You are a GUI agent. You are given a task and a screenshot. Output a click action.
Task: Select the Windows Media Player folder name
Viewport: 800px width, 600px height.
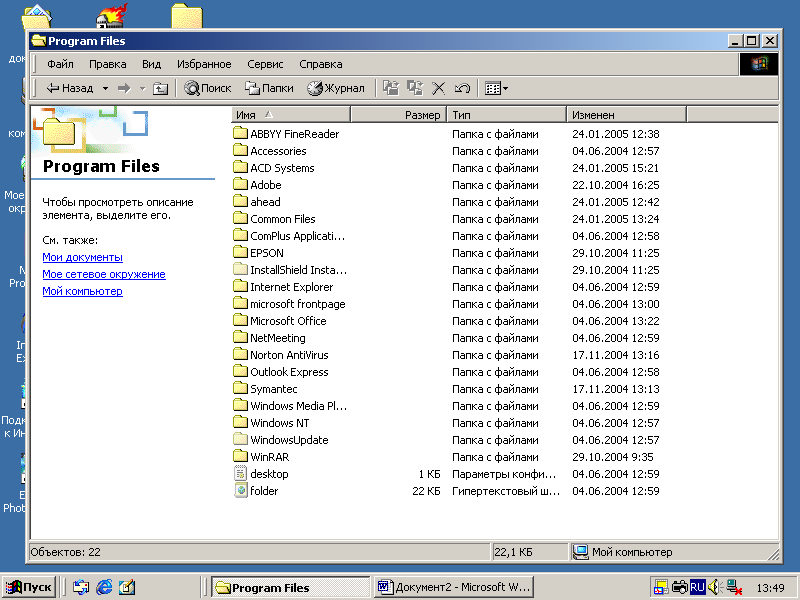pos(298,406)
